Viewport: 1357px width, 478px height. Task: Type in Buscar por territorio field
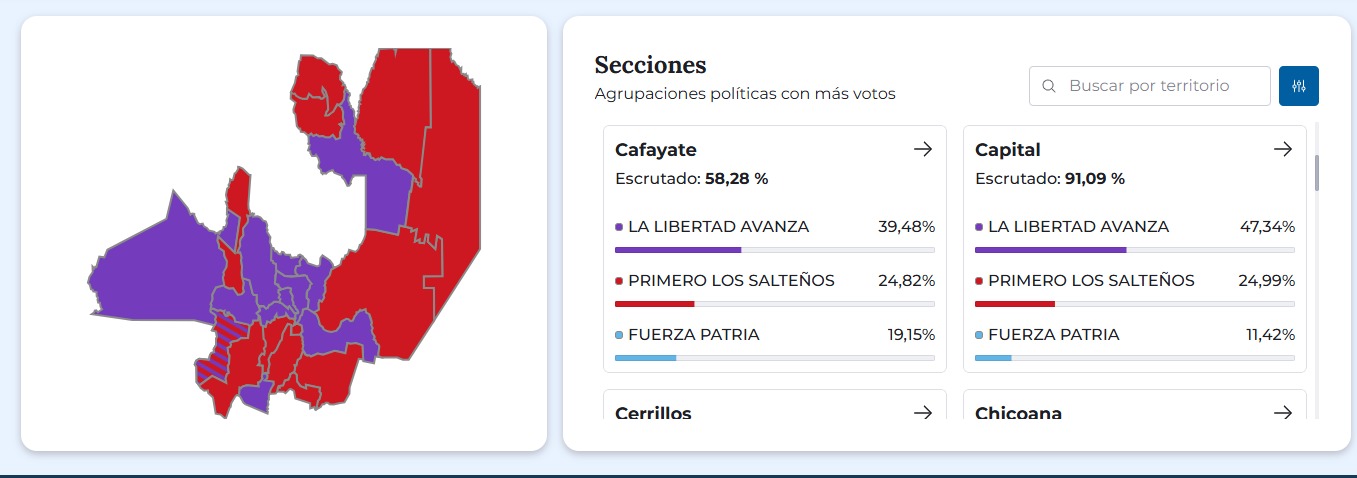[1160, 86]
